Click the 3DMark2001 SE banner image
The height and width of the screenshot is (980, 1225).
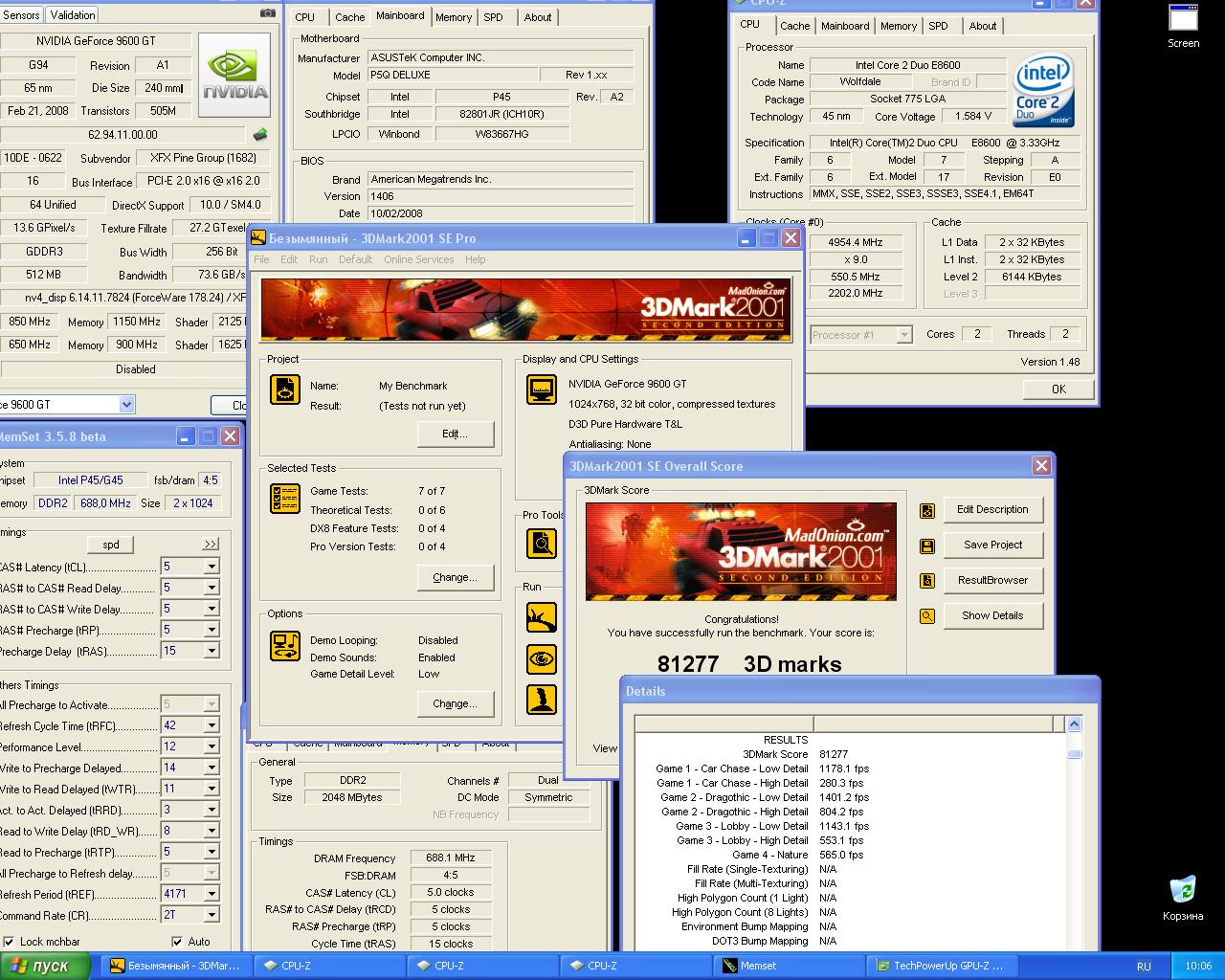click(525, 309)
